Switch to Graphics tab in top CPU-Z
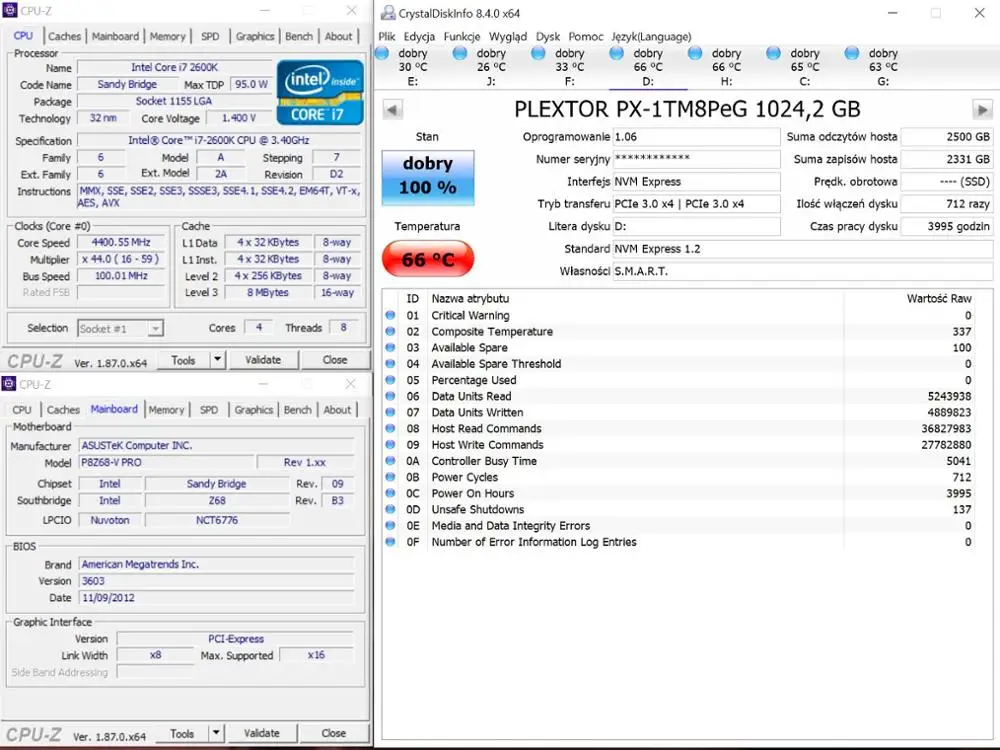 pos(254,36)
